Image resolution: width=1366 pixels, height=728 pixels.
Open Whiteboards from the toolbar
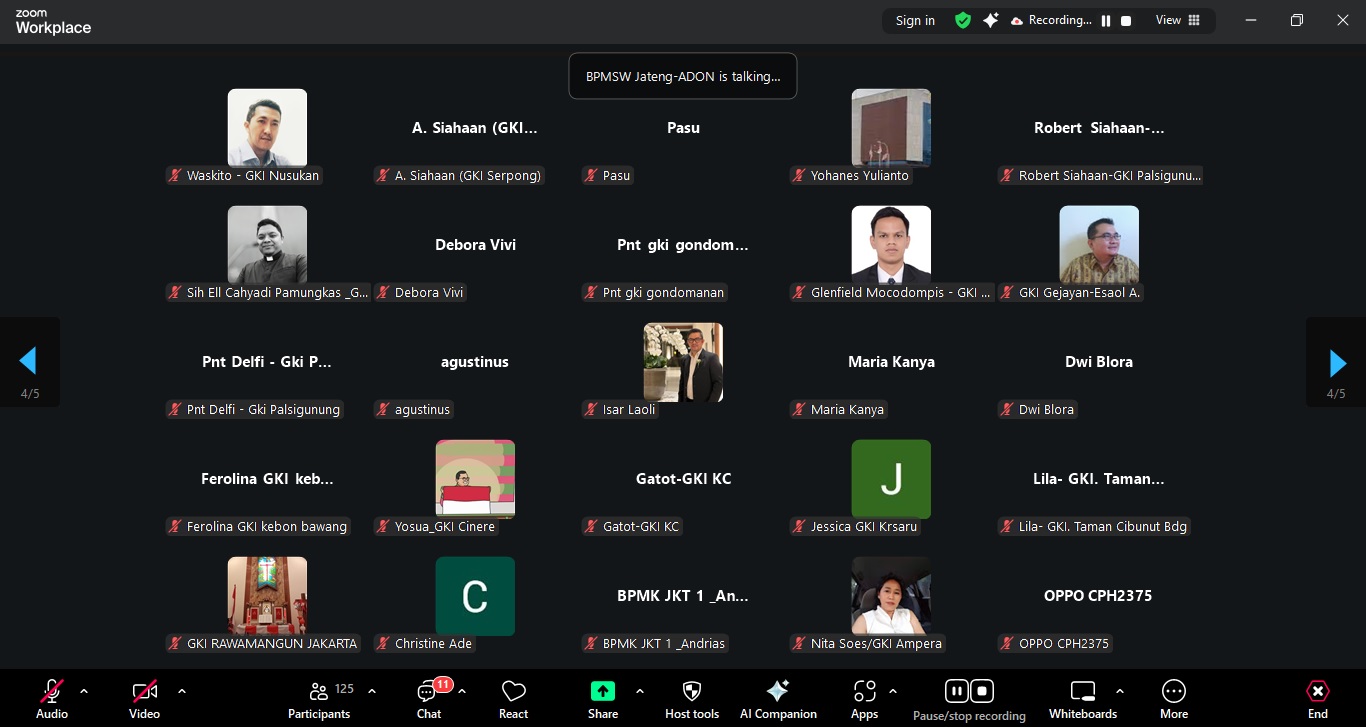click(x=1083, y=698)
